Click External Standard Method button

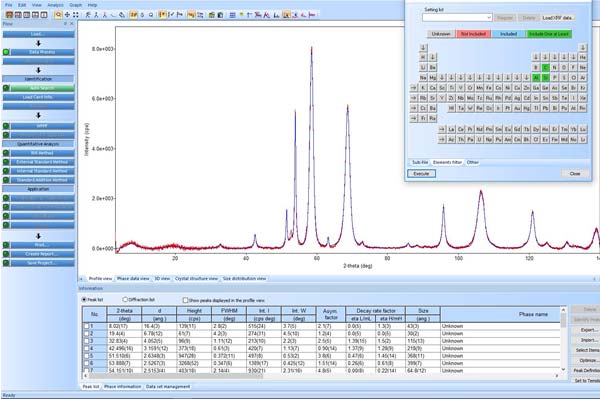(x=42, y=162)
